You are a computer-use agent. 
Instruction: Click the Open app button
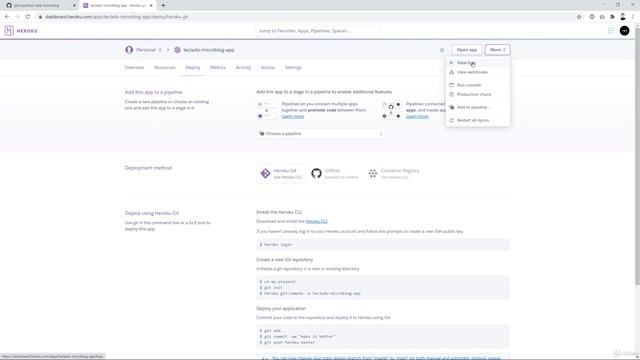point(467,50)
